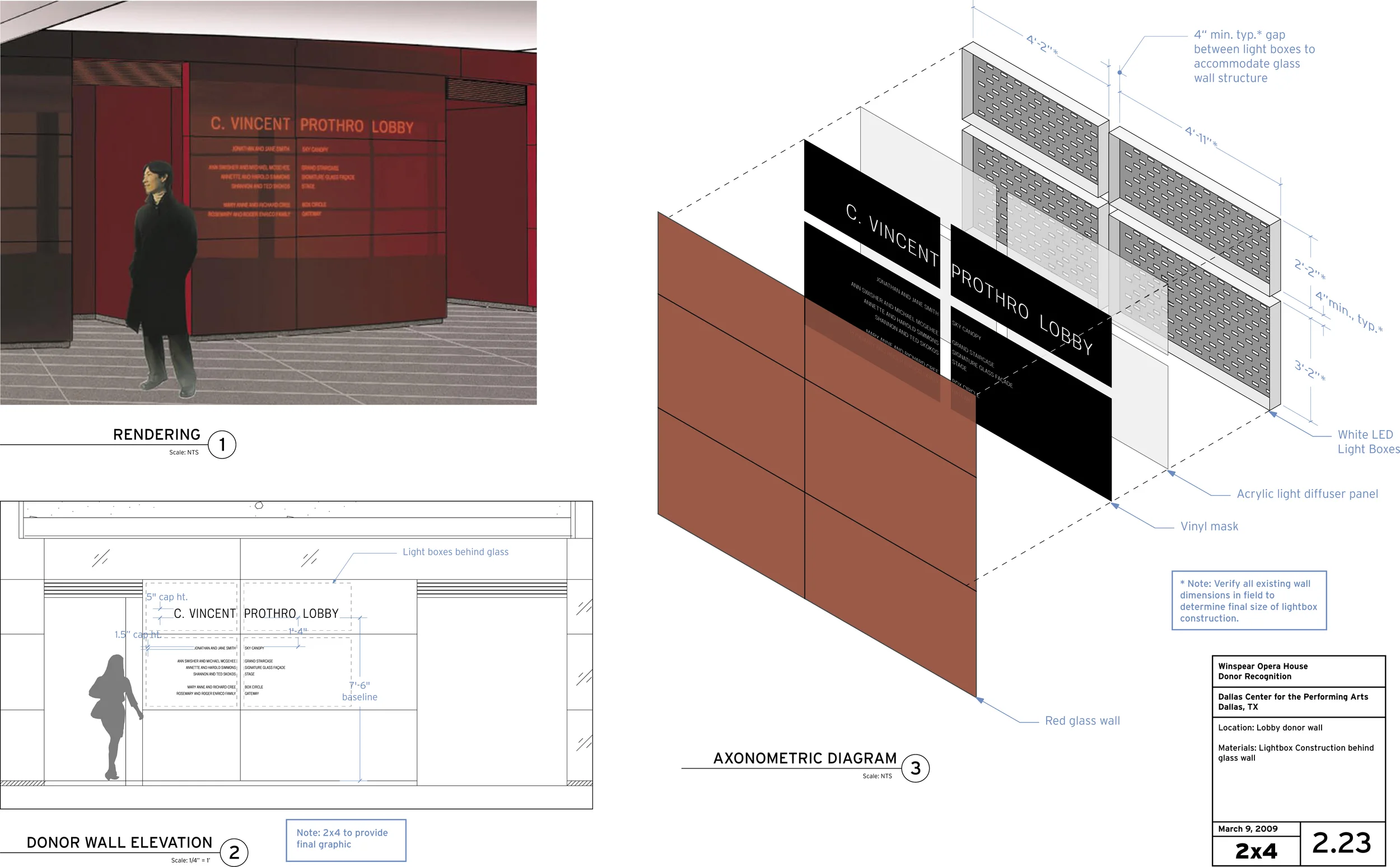Click the 'Vinyl mask' label
Viewport: 1400px width, 867px height.
coord(1209,526)
